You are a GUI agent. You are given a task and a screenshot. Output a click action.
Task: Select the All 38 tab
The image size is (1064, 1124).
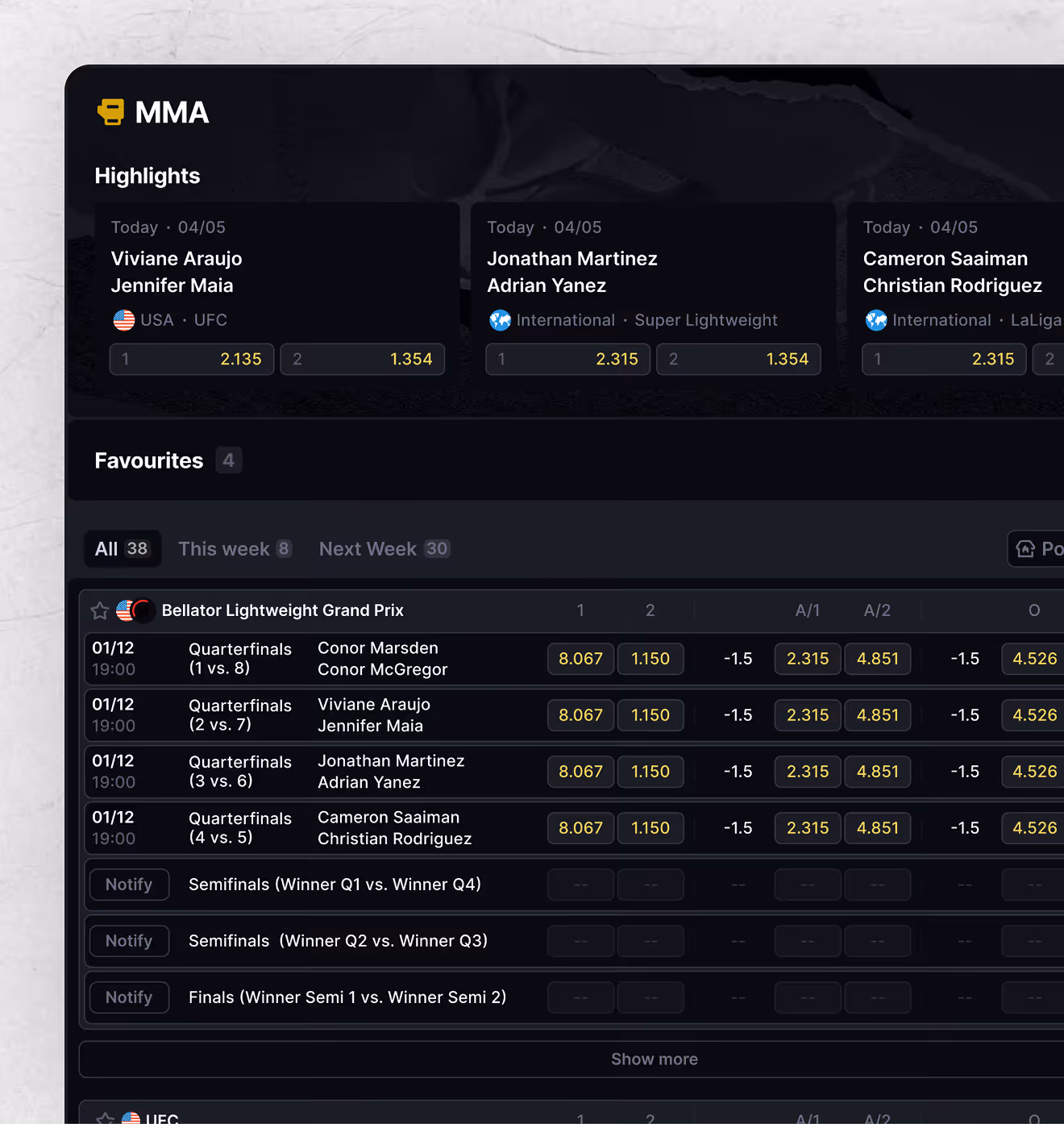point(123,549)
